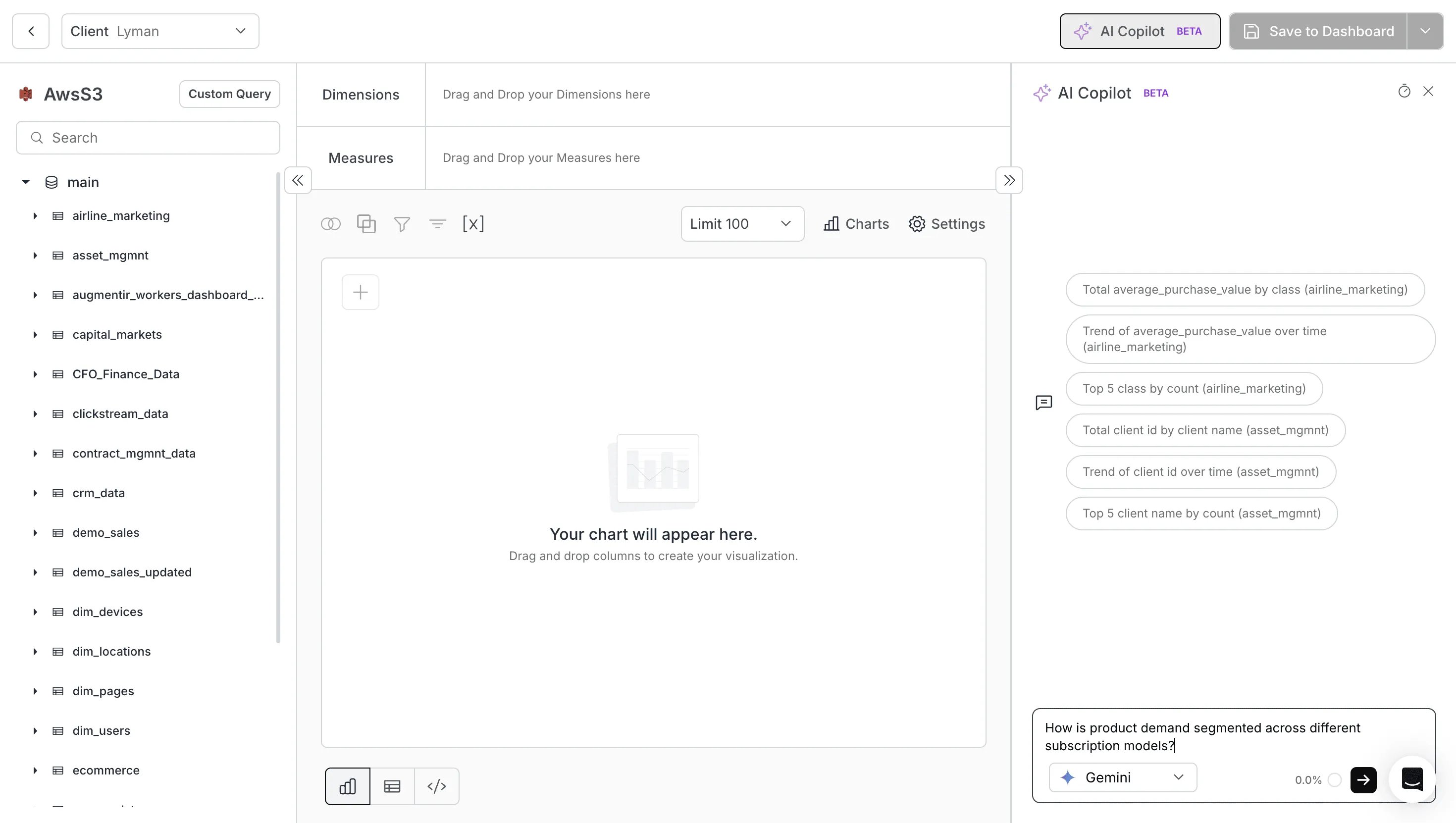The image size is (1456, 823).
Task: Select 'Top 5 client name by count' suggestion
Action: (1201, 513)
